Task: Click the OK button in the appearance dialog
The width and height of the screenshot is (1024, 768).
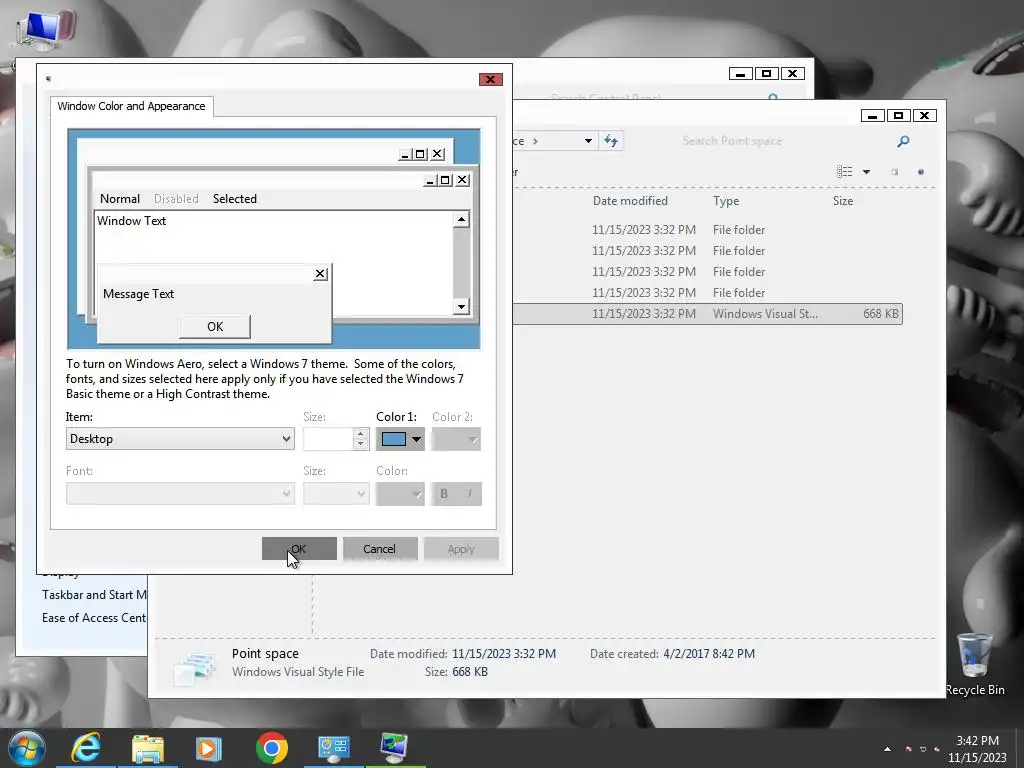Action: pyautogui.click(x=299, y=549)
